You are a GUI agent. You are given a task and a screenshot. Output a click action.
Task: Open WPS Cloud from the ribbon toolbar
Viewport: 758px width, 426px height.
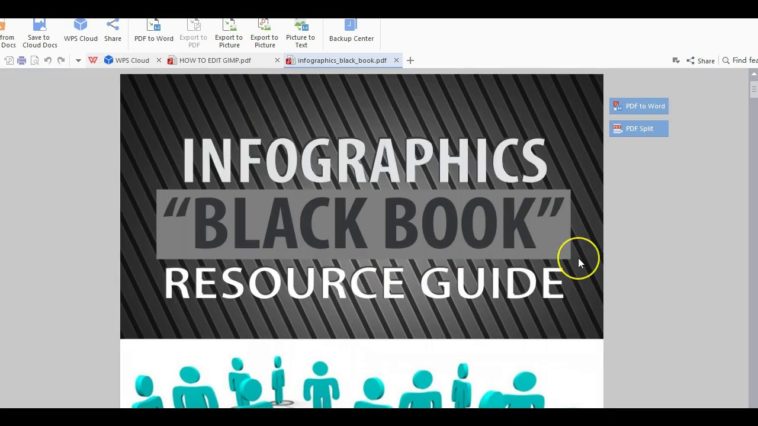coord(80,31)
